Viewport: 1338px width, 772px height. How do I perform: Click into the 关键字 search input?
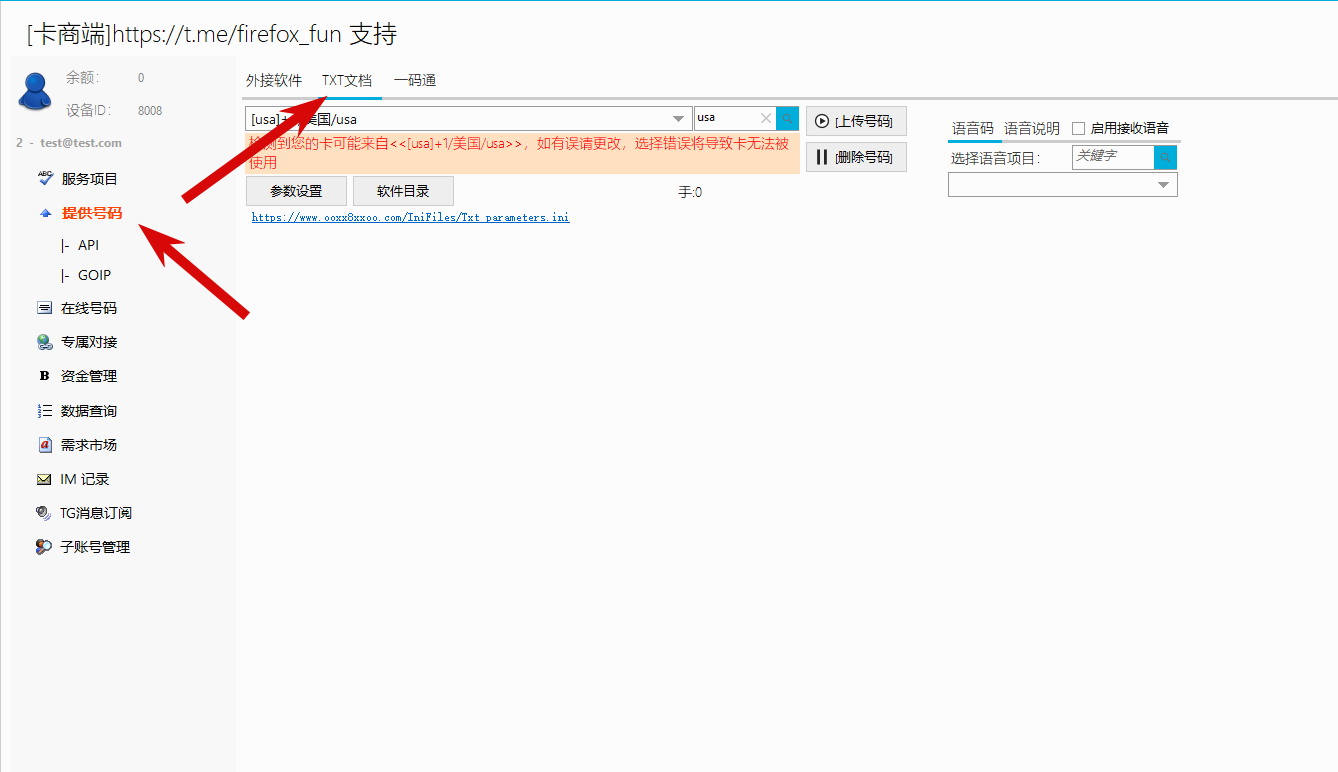(x=1113, y=157)
